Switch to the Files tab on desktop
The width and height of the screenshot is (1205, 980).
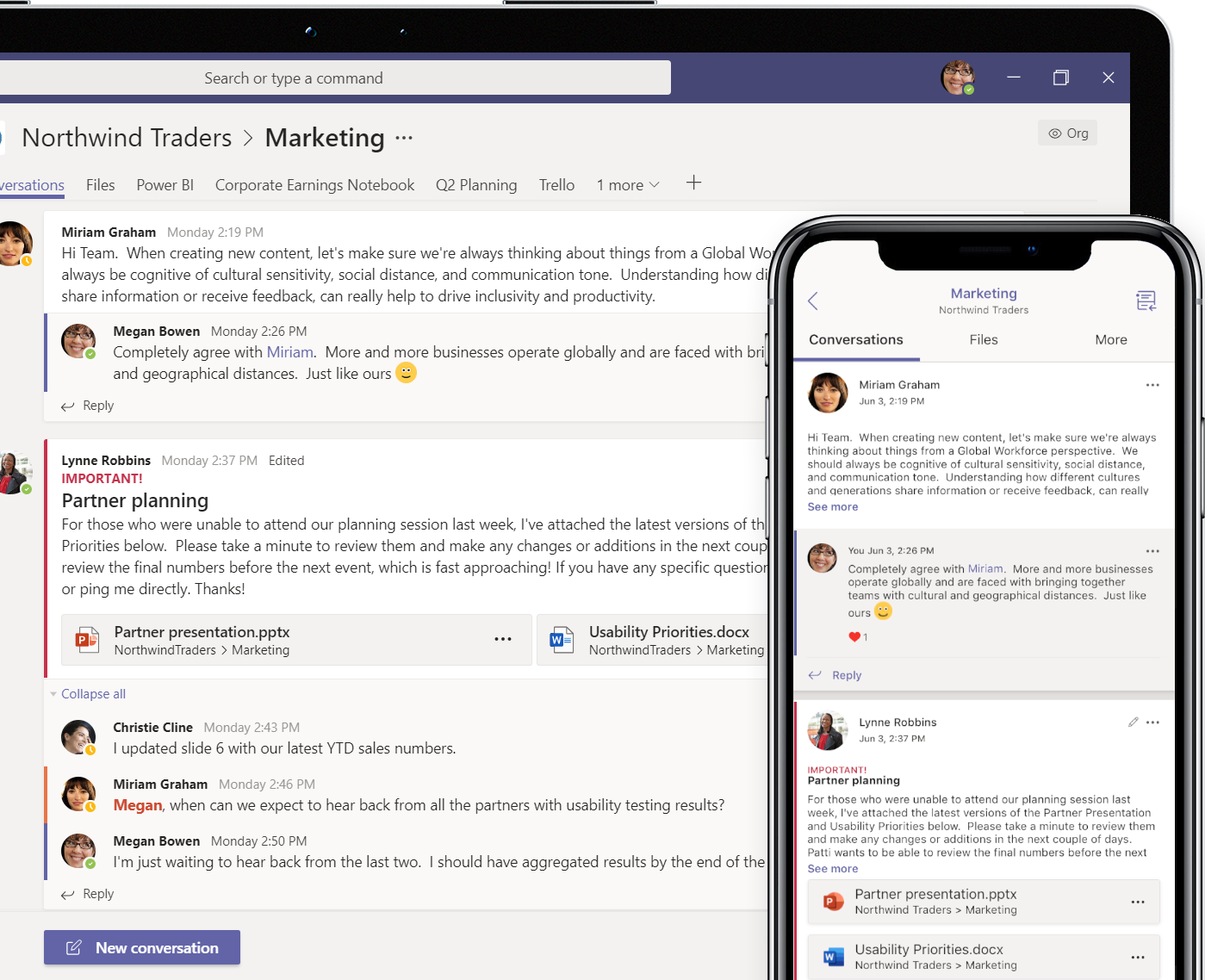coord(100,185)
